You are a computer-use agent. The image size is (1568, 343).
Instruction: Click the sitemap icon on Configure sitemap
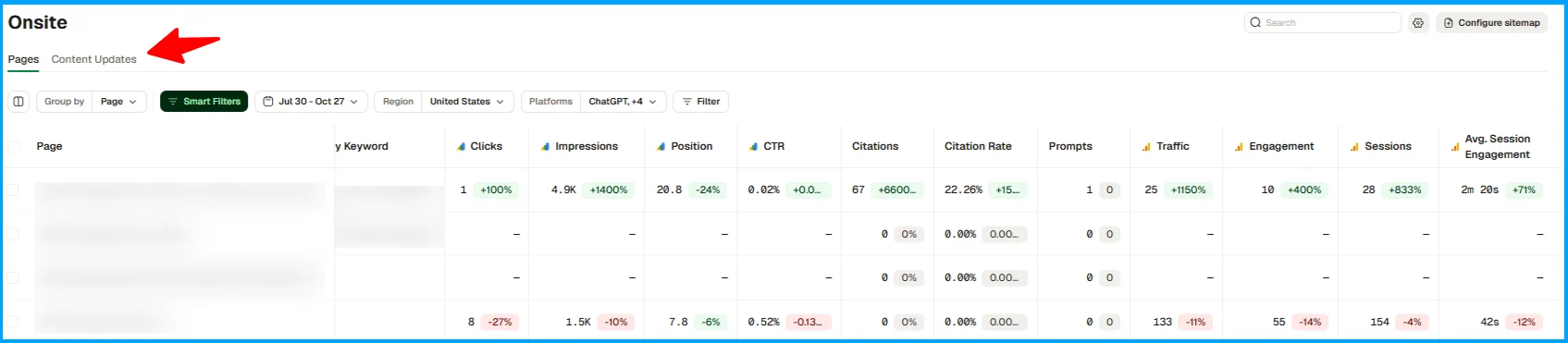[1449, 22]
